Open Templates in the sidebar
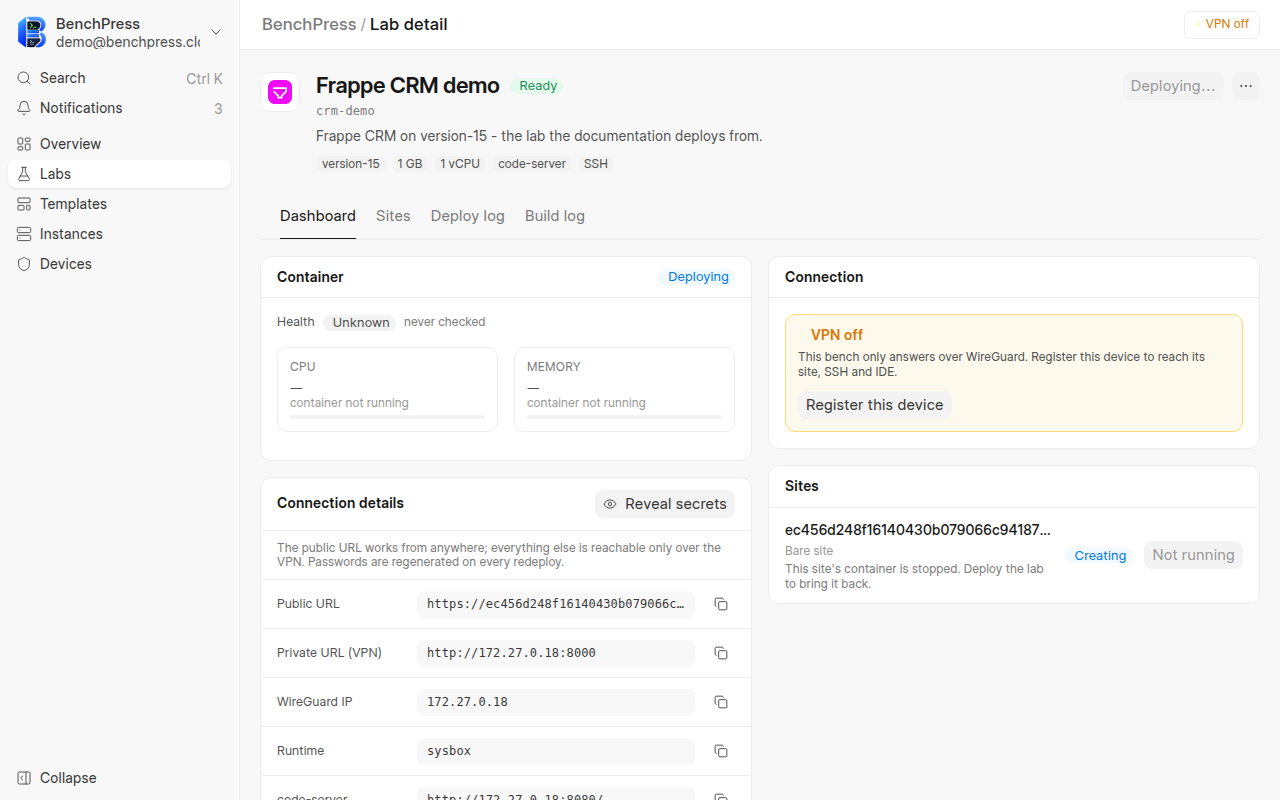 [x=119, y=204]
